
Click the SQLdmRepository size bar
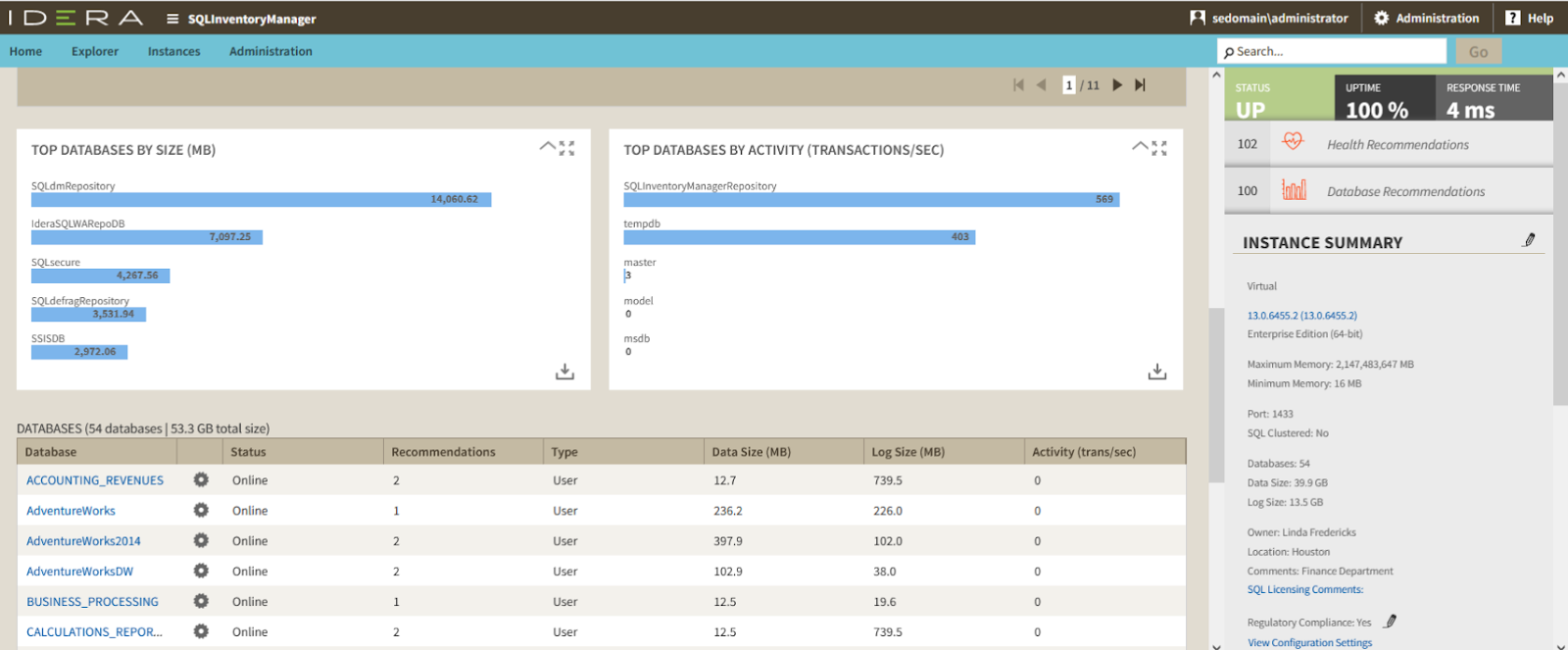tap(261, 199)
